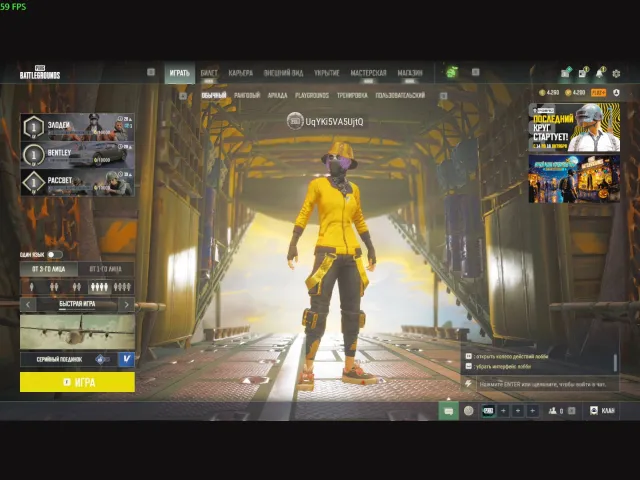Select solo single-player squad size

31,287
